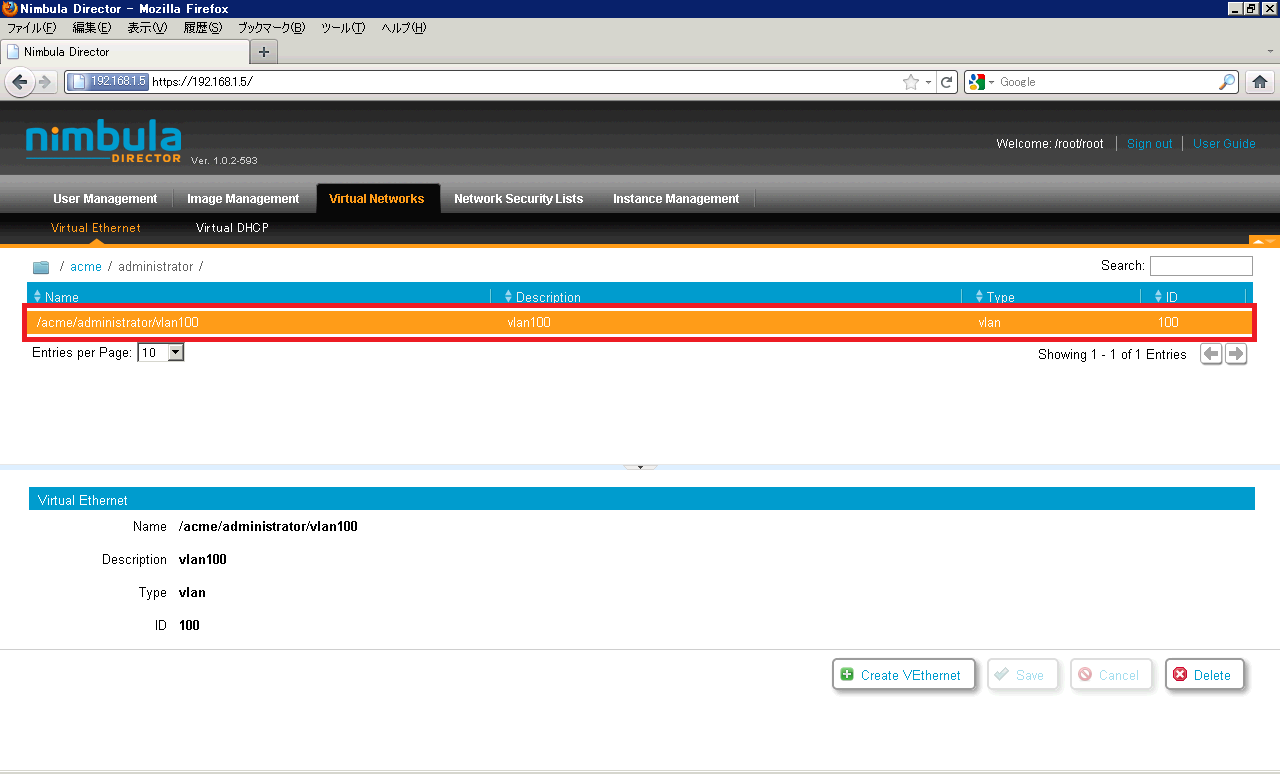Viewport: 1280px width, 774px height.
Task: Click the splitter collapse handle above details
Action: [x=640, y=467]
